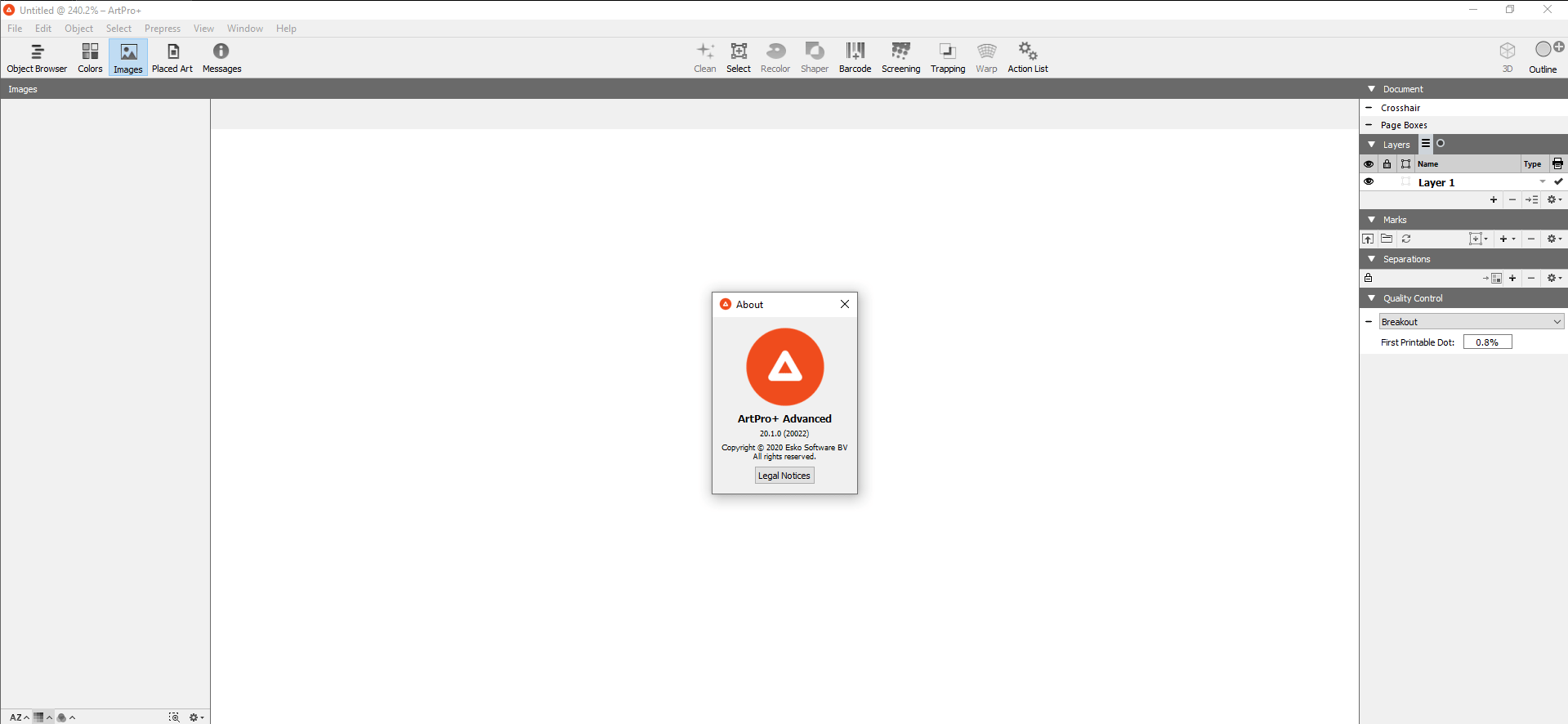Open the Barcode tool
The width and height of the screenshot is (1568, 724).
pyautogui.click(x=855, y=58)
